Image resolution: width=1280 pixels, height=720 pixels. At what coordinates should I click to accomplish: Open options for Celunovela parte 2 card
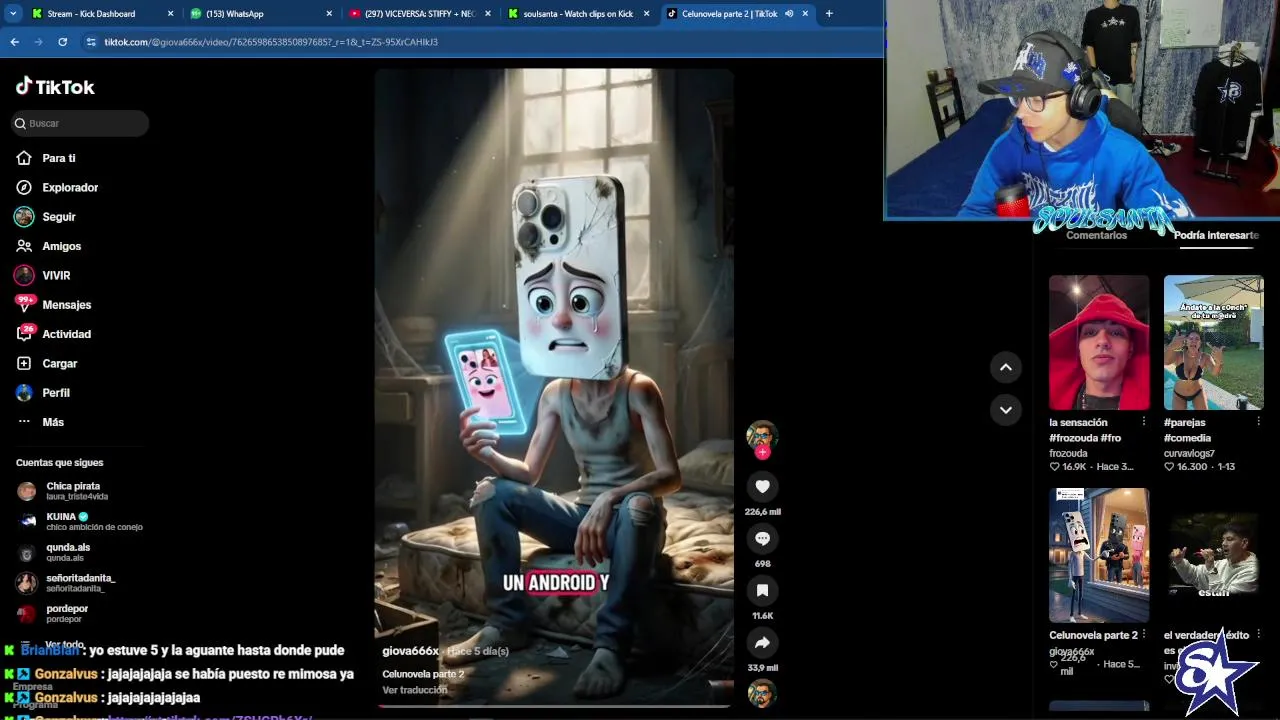click(x=1144, y=635)
